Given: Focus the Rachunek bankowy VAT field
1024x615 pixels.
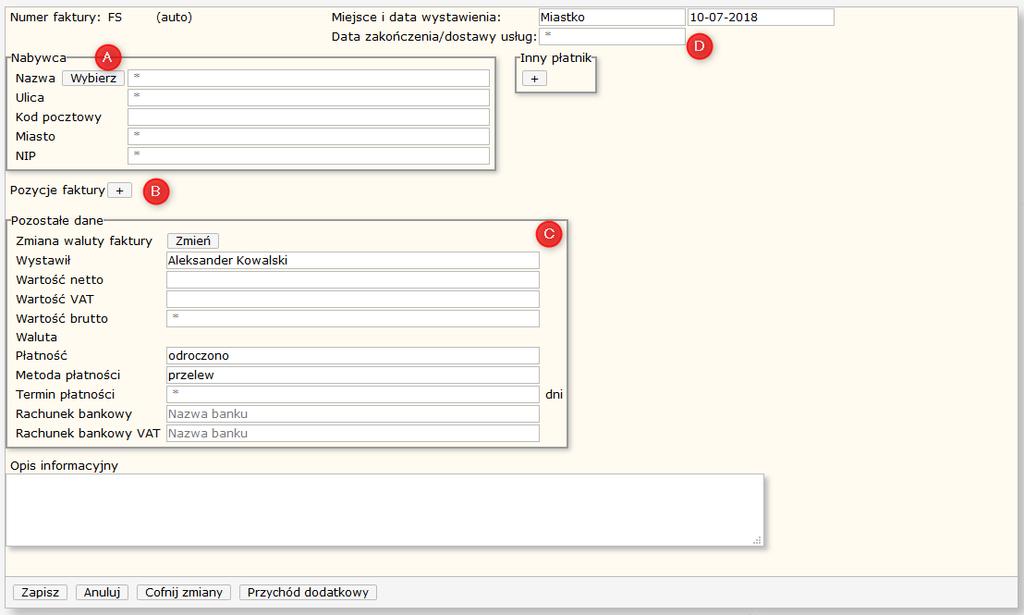Looking at the screenshot, I should (353, 434).
